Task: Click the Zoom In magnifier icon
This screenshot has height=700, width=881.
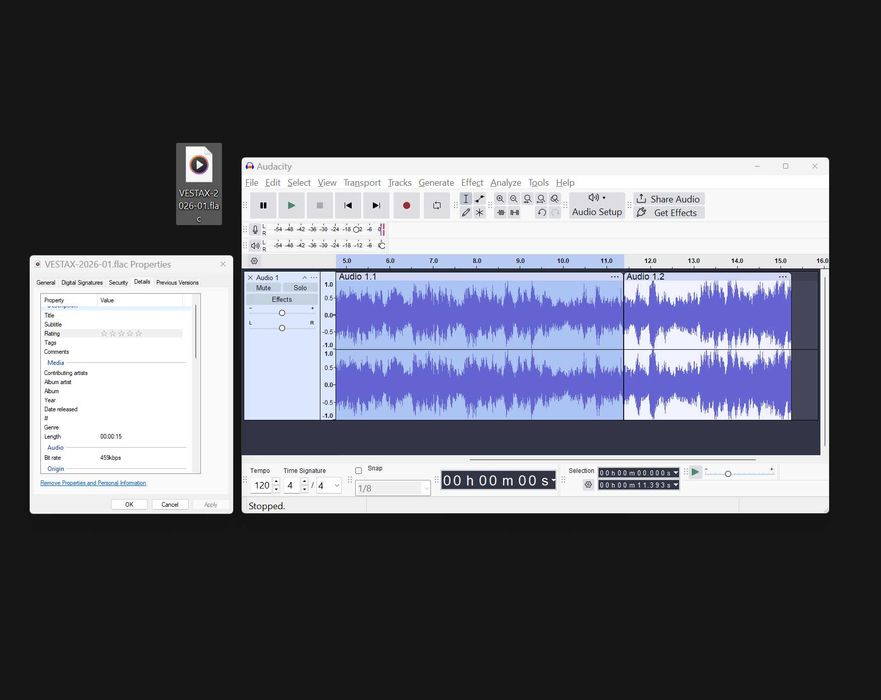Action: [500, 199]
